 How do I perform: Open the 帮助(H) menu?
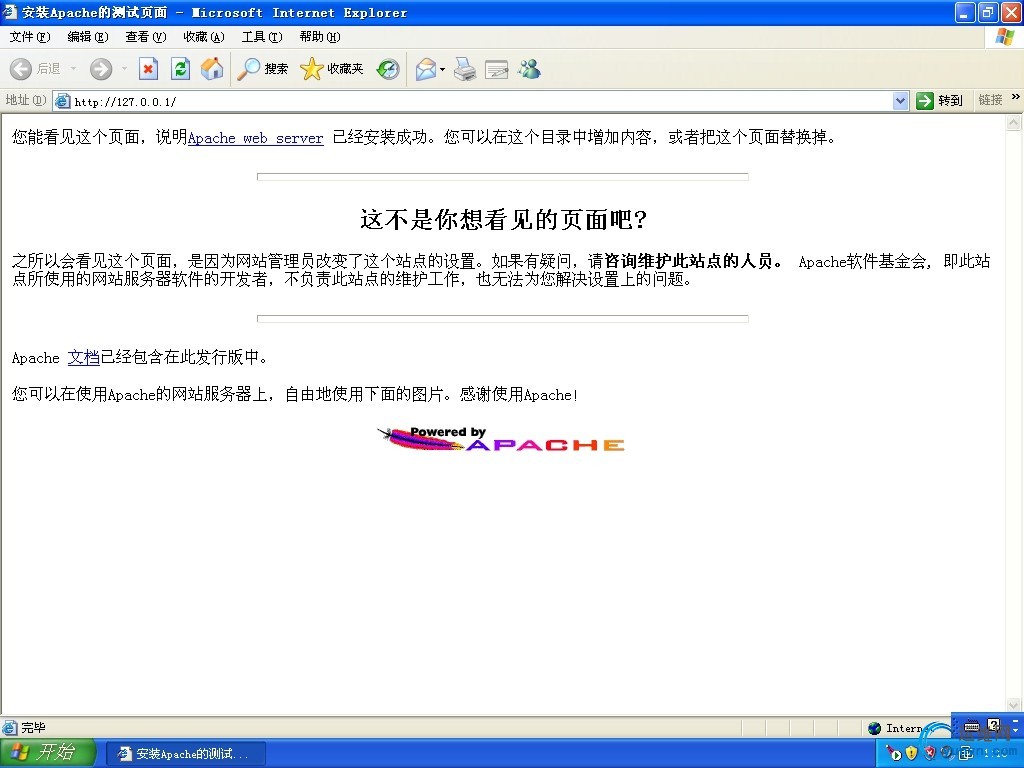click(x=320, y=37)
